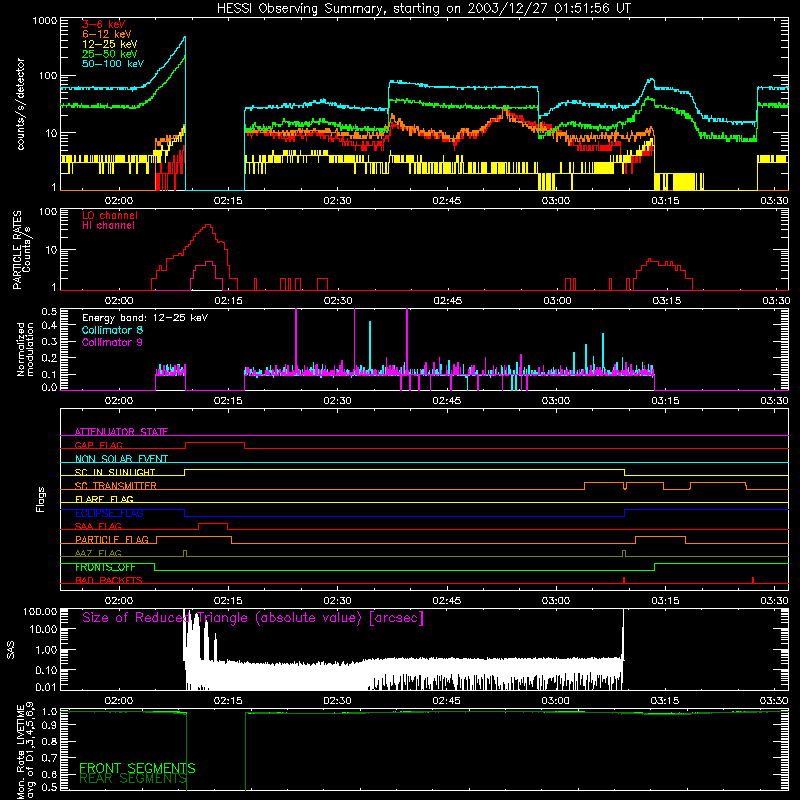Click the GAP FLAG raised segment in flags panel
Image resolution: width=800 pixels, height=800 pixels.
click(x=215, y=443)
